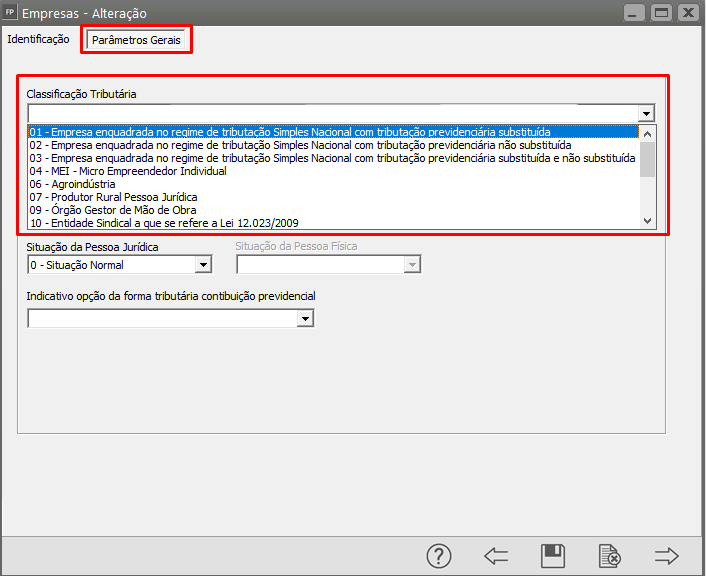
Task: Minimize the Empresas - Alteração window
Action: (x=634, y=13)
